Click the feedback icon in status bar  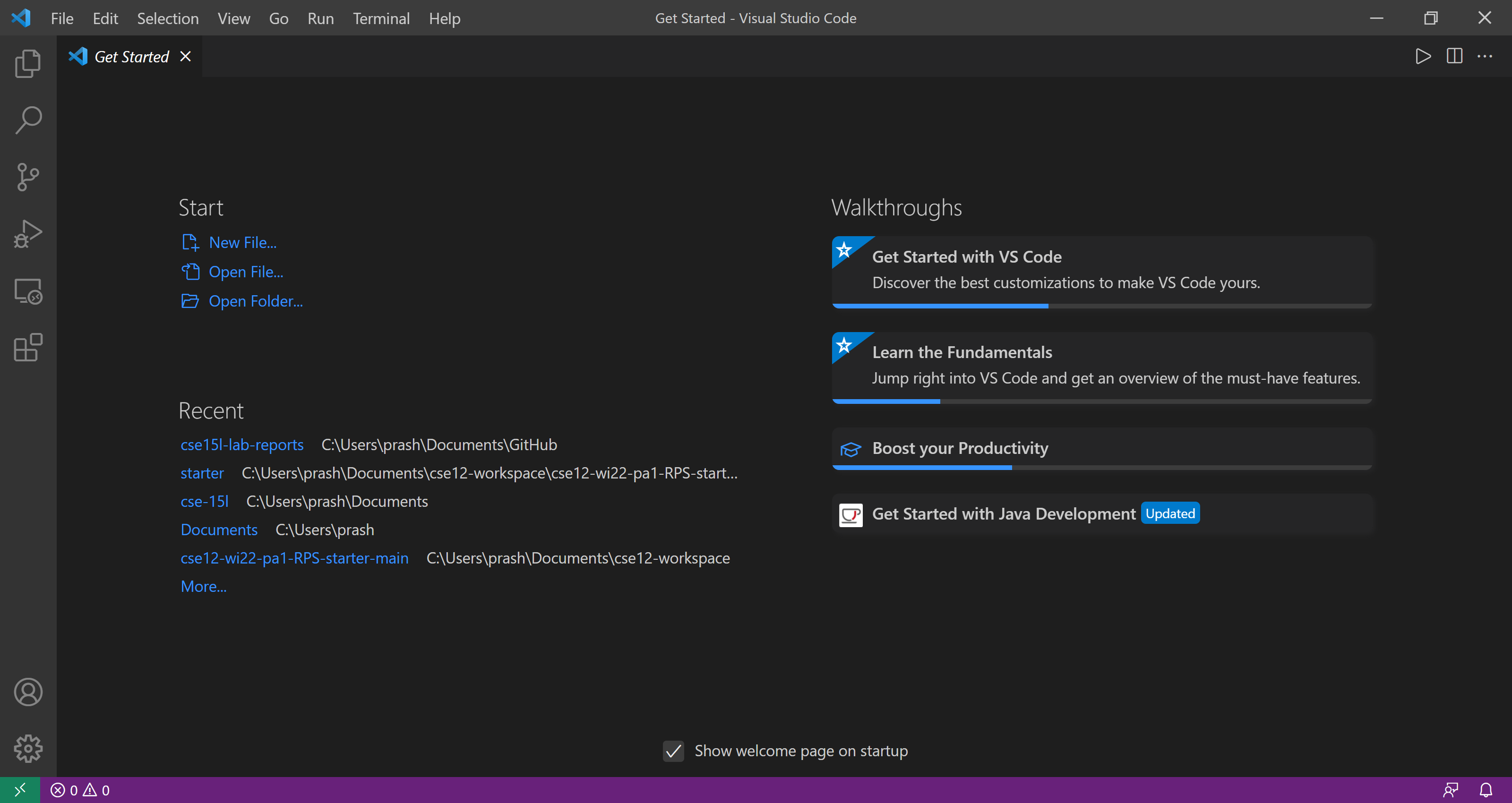[1451, 790]
